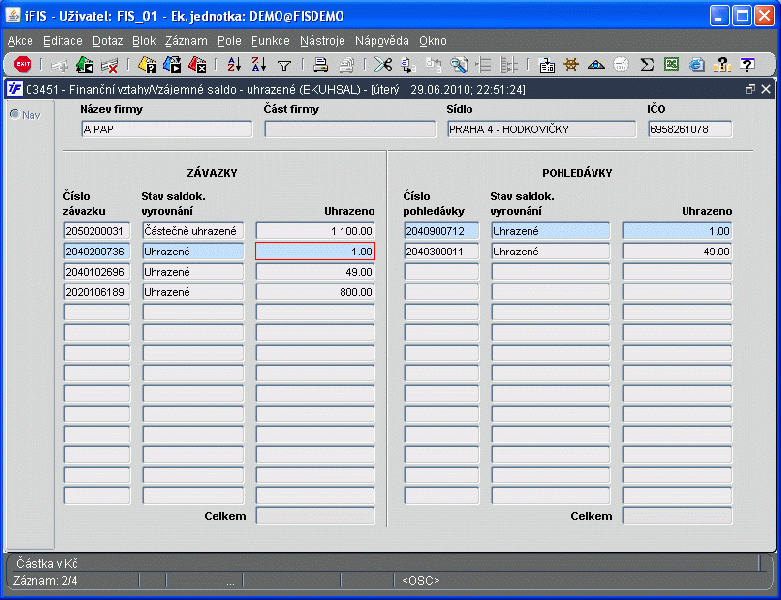This screenshot has width=781, height=600.
Task: Click the scissors cut icon
Action: coord(383,65)
